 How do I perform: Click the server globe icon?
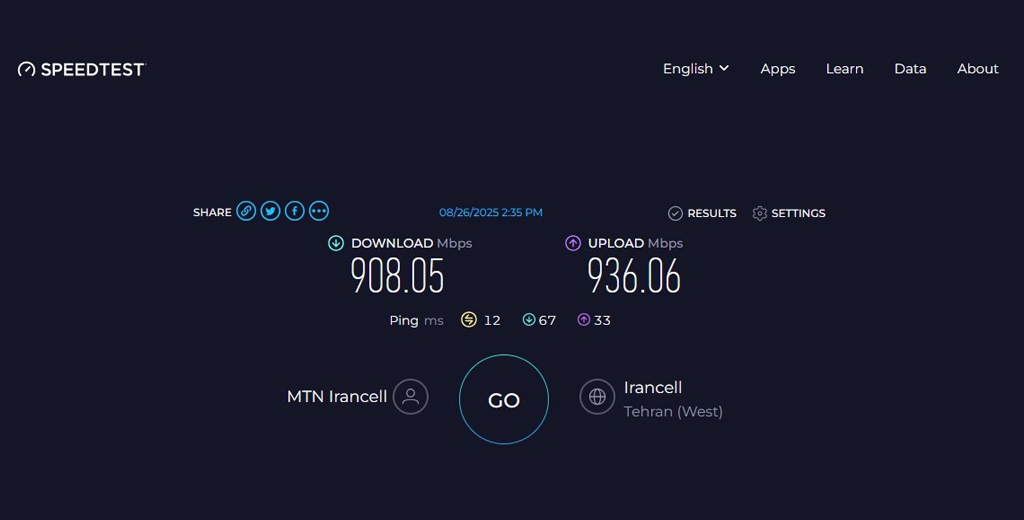597,396
